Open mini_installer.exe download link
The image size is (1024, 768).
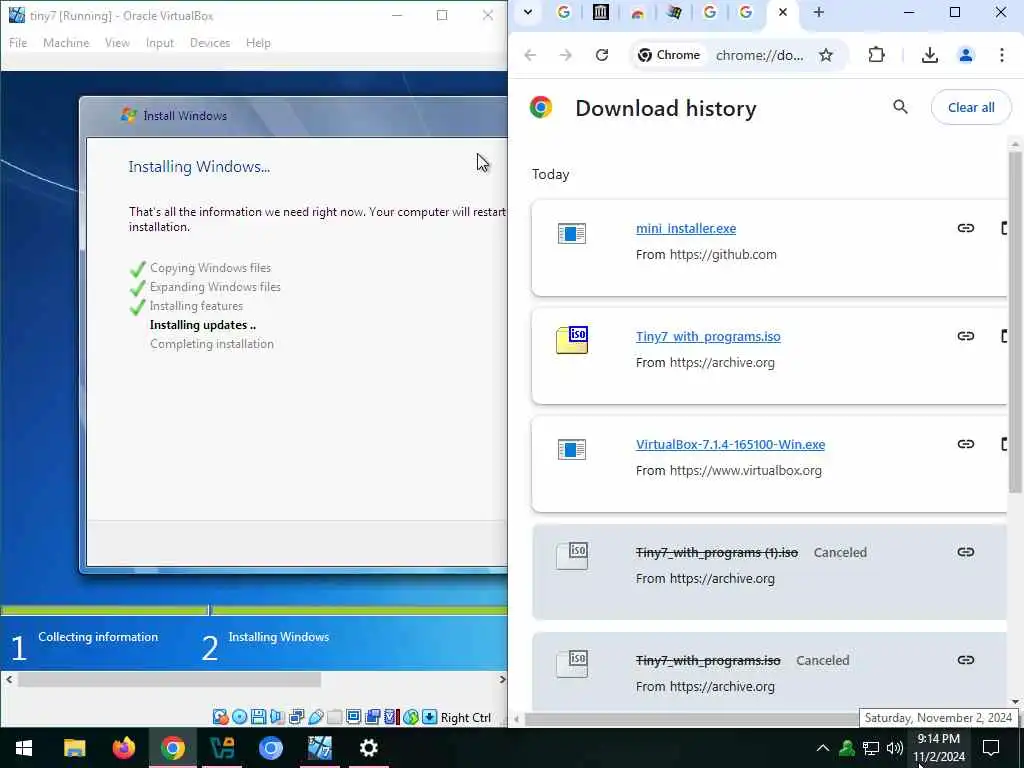point(686,229)
